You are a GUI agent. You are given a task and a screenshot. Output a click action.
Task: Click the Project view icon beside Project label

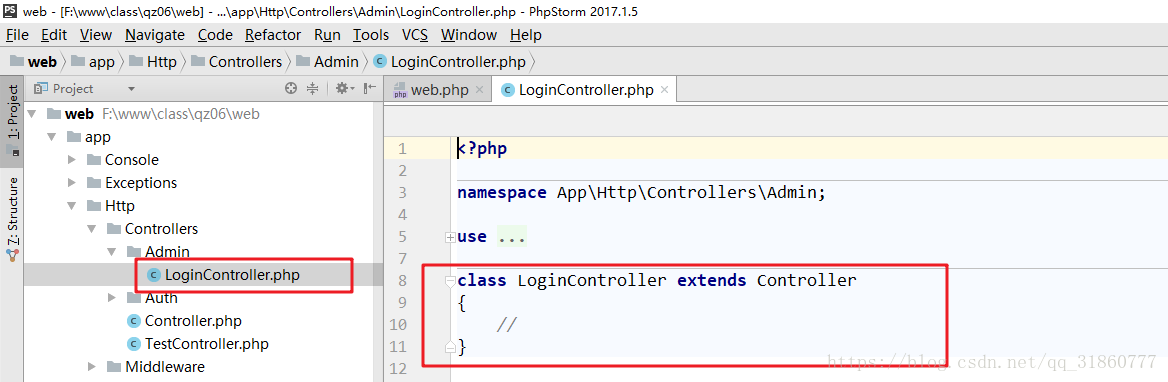coord(42,89)
